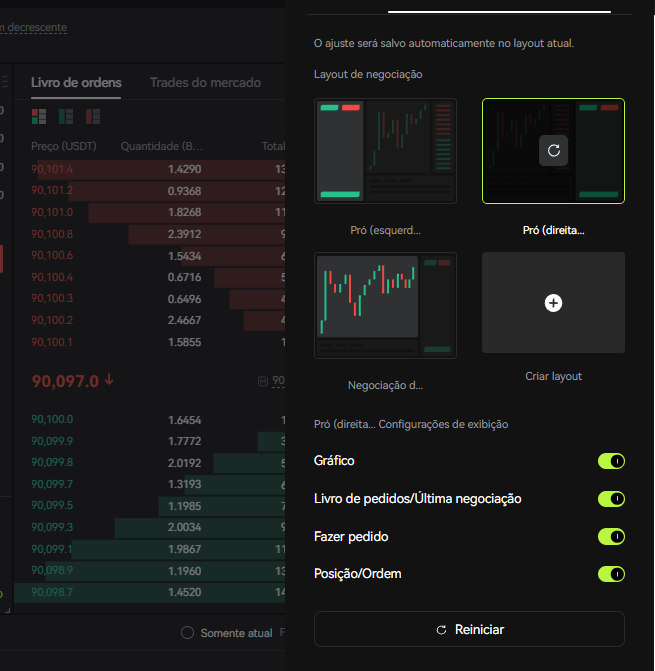Switch to Trades do mercado tab

point(205,83)
